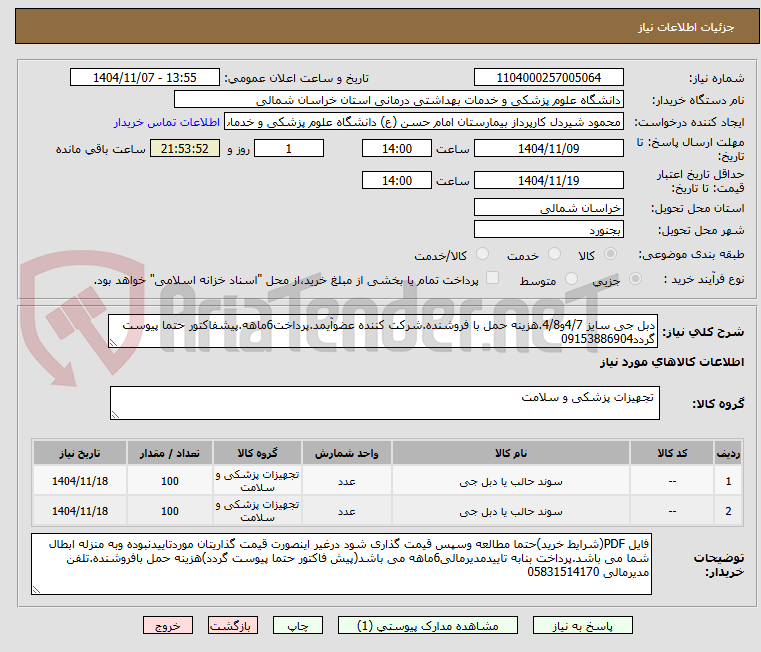
Task: Click the delivery city بجنورد field
Action: pyautogui.click(x=548, y=230)
